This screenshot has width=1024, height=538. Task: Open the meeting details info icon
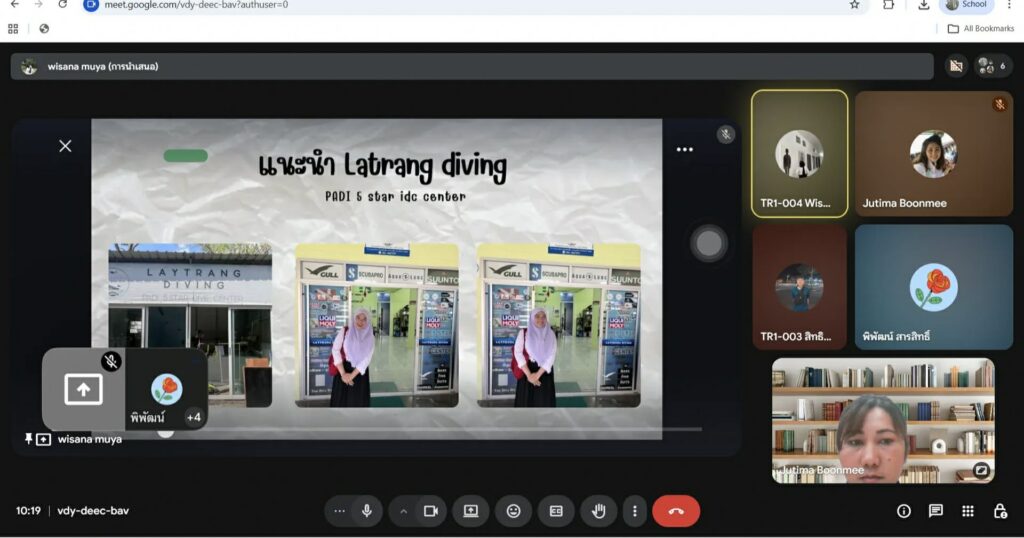[904, 511]
